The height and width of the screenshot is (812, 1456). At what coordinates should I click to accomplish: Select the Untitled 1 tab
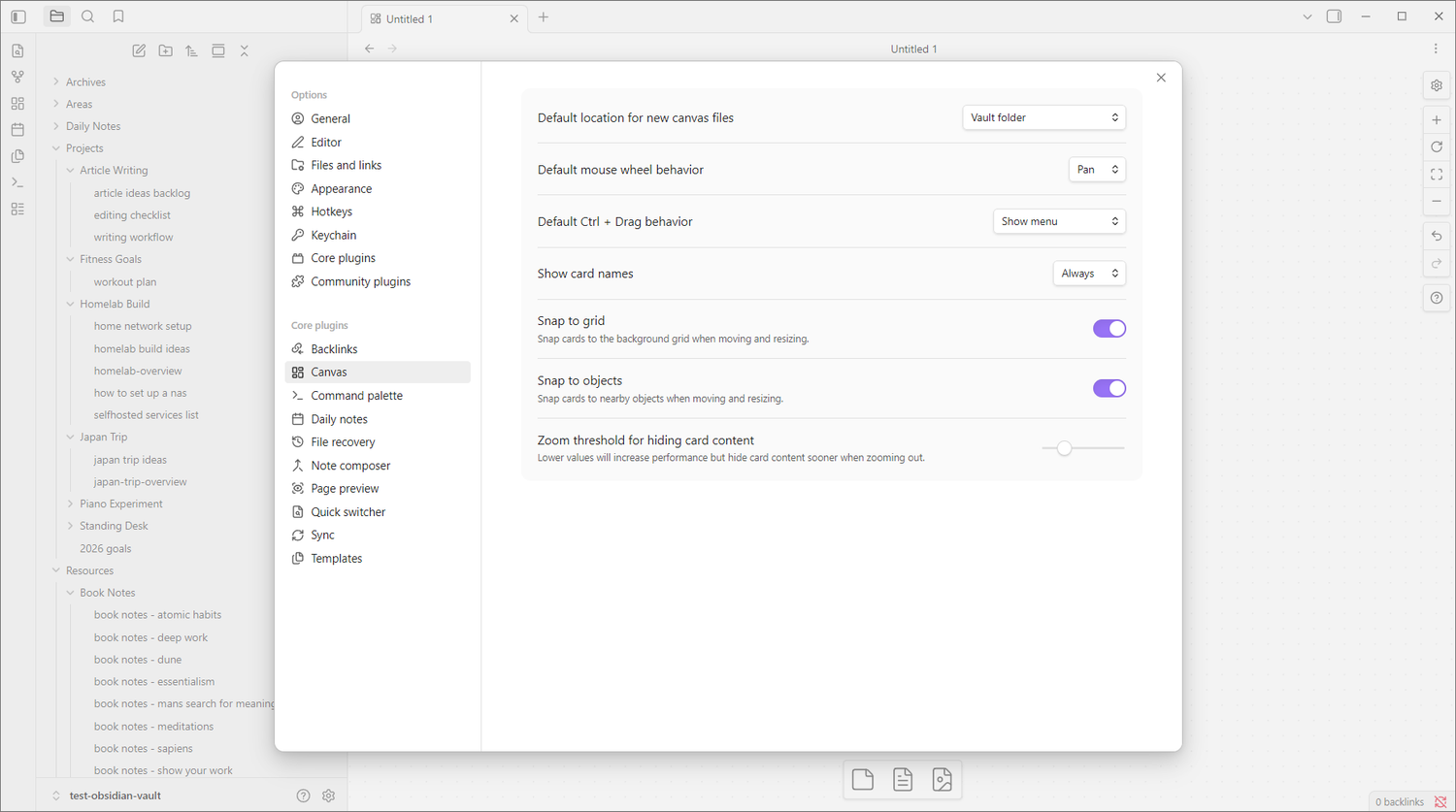(444, 18)
